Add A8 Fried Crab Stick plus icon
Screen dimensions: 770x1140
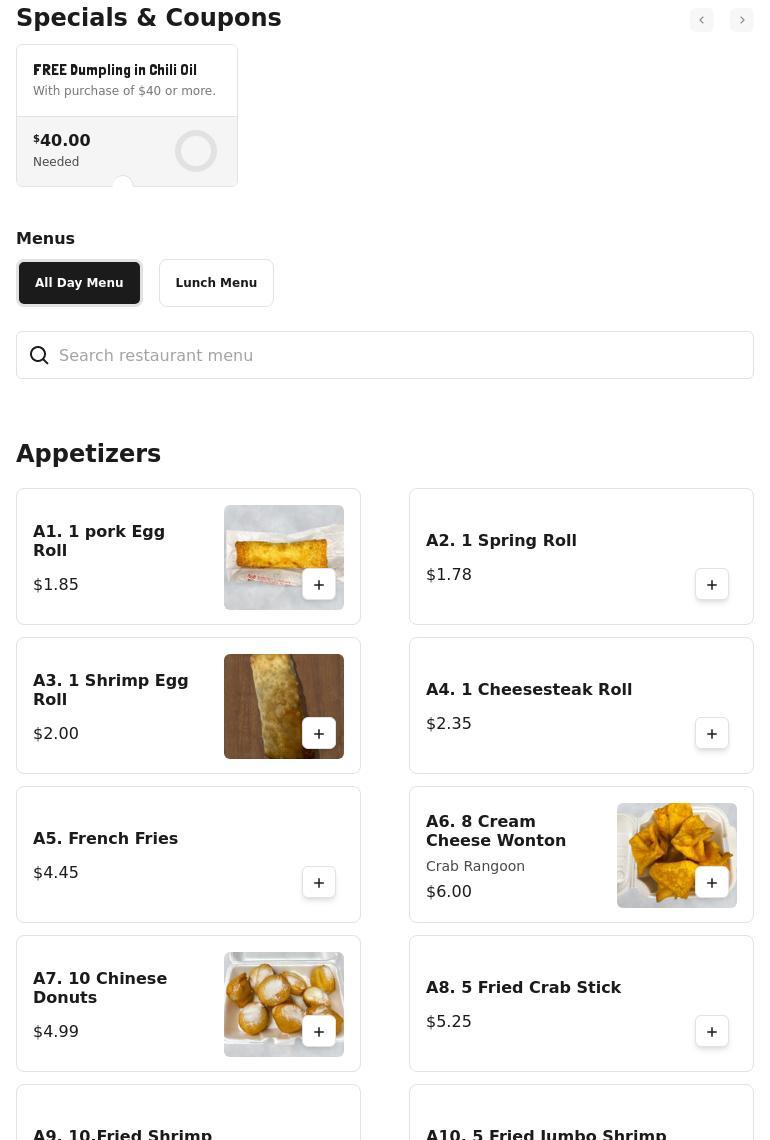tap(712, 1032)
